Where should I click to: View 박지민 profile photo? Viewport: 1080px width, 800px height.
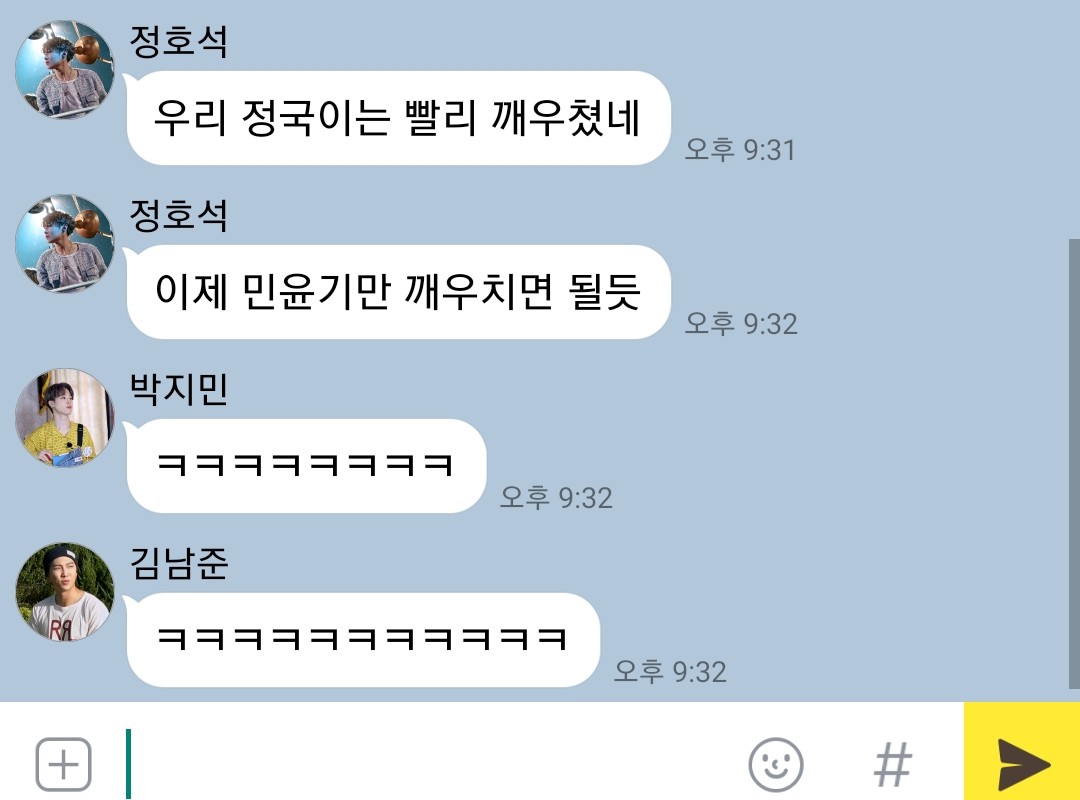[65, 417]
